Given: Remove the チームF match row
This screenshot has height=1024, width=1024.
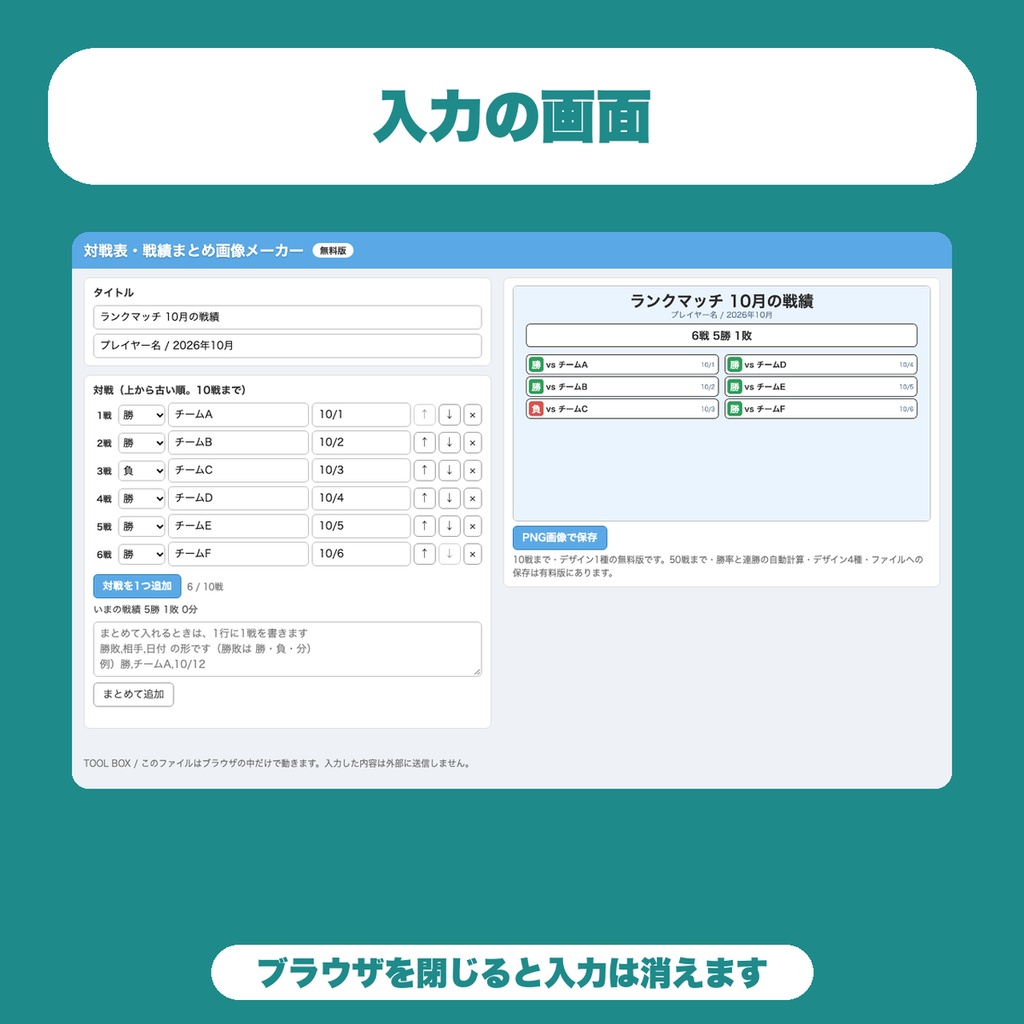Looking at the screenshot, I should (x=473, y=554).
